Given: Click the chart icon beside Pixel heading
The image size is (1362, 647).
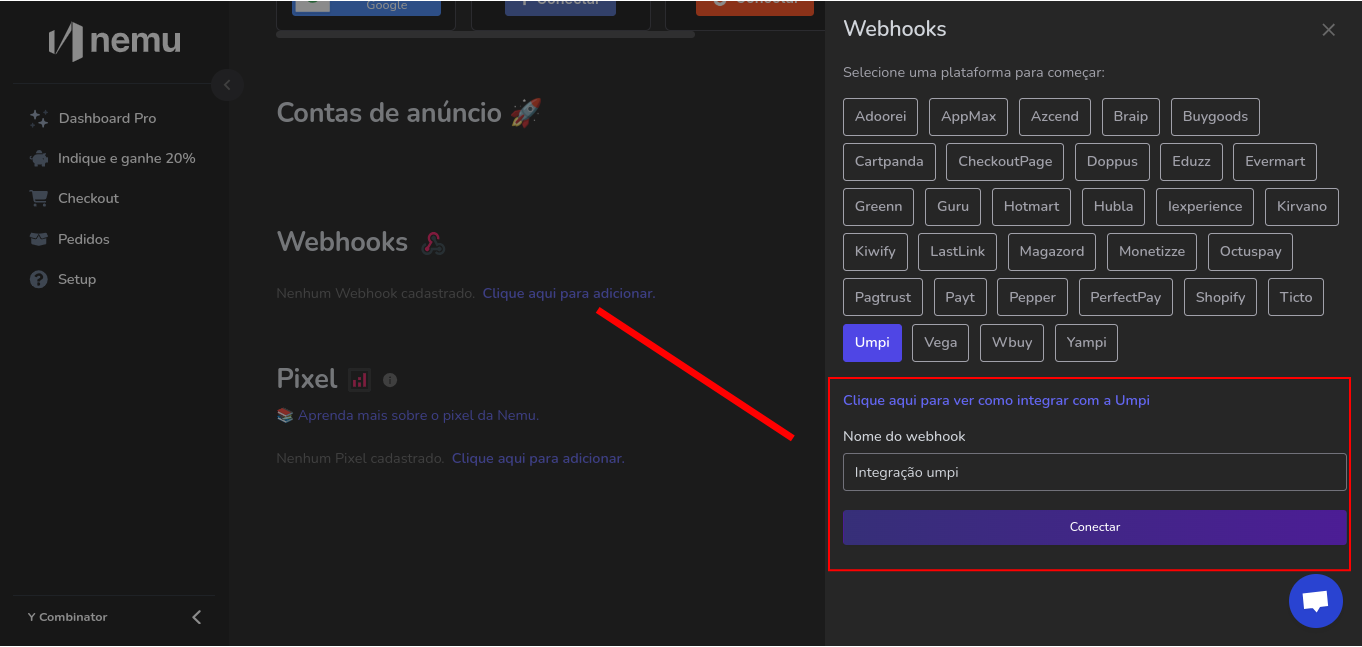Looking at the screenshot, I should [x=359, y=380].
